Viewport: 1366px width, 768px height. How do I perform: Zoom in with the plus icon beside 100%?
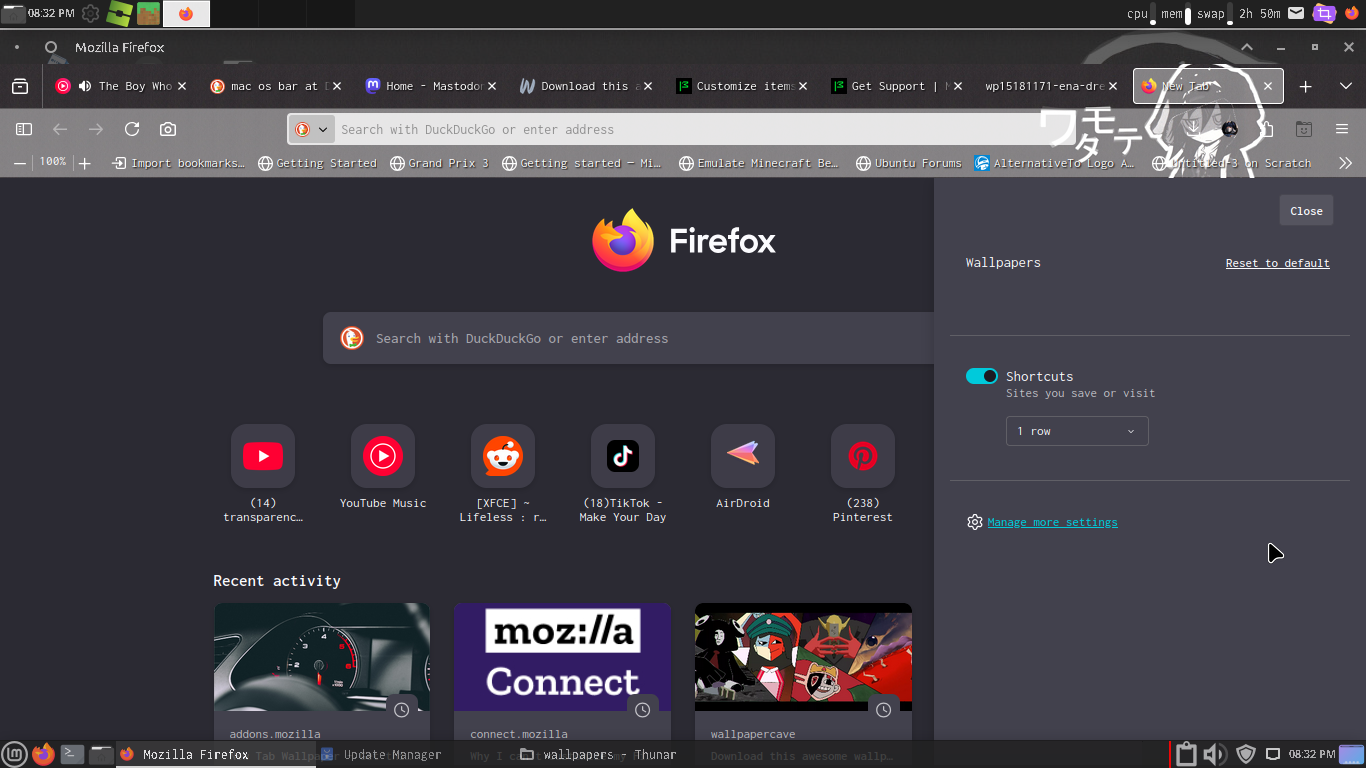click(x=85, y=163)
